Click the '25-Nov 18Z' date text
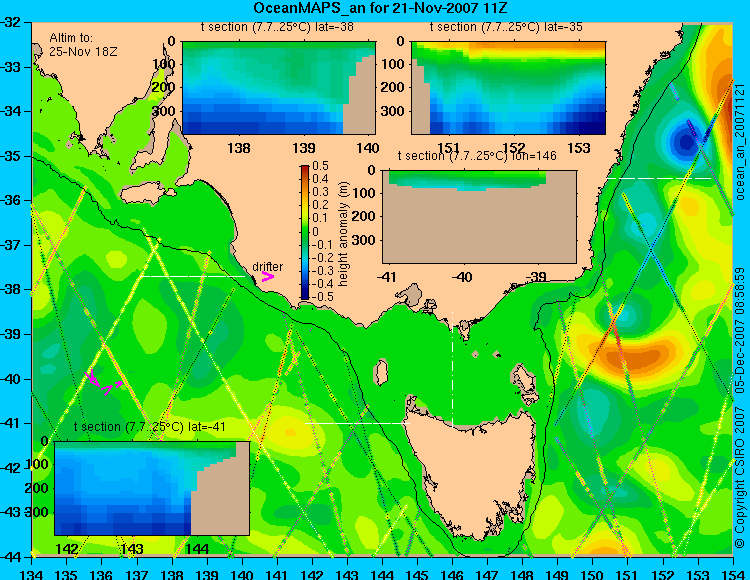This screenshot has height=580, width=750. tap(83, 52)
